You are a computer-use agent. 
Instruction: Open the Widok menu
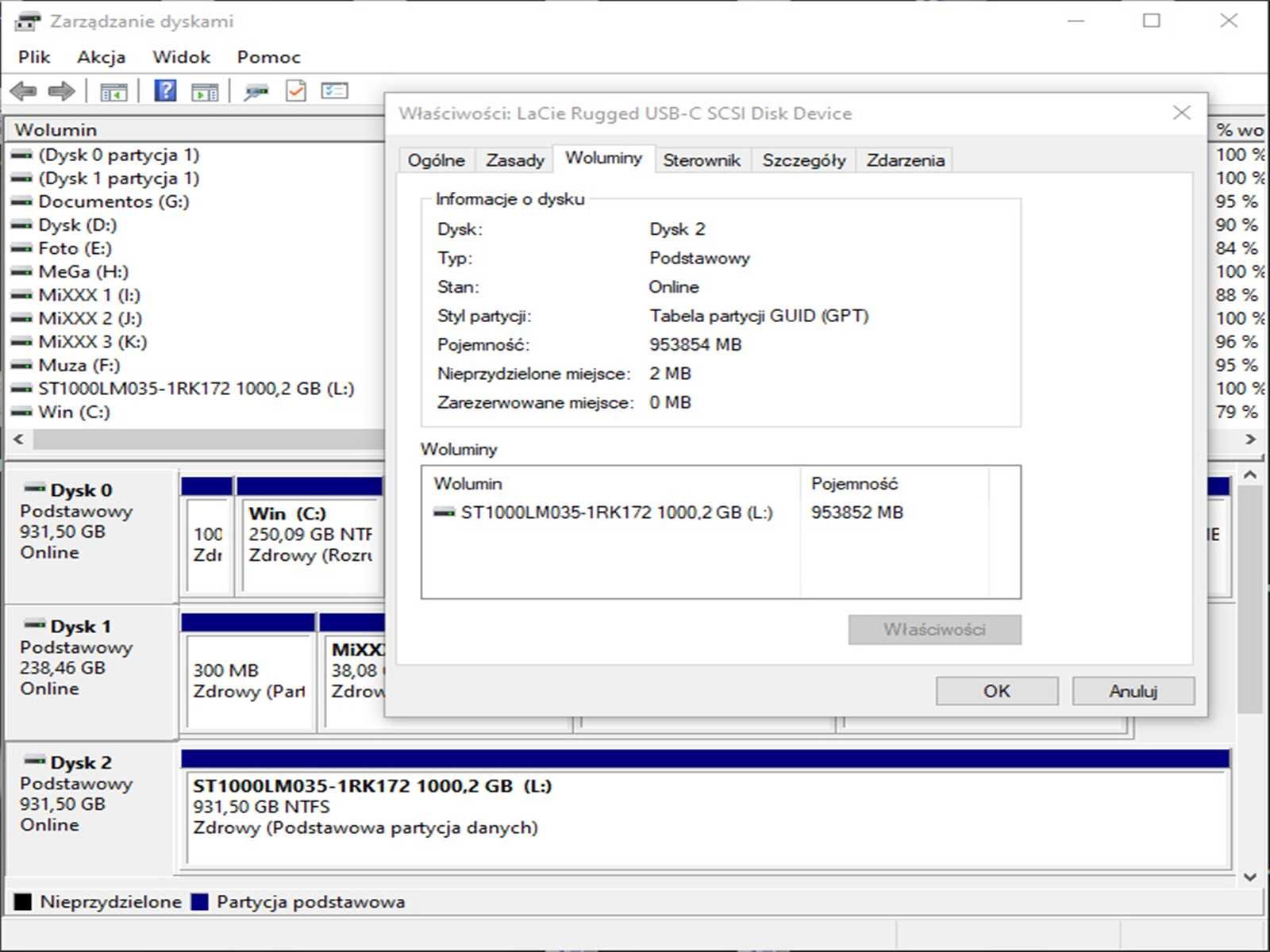coord(181,57)
